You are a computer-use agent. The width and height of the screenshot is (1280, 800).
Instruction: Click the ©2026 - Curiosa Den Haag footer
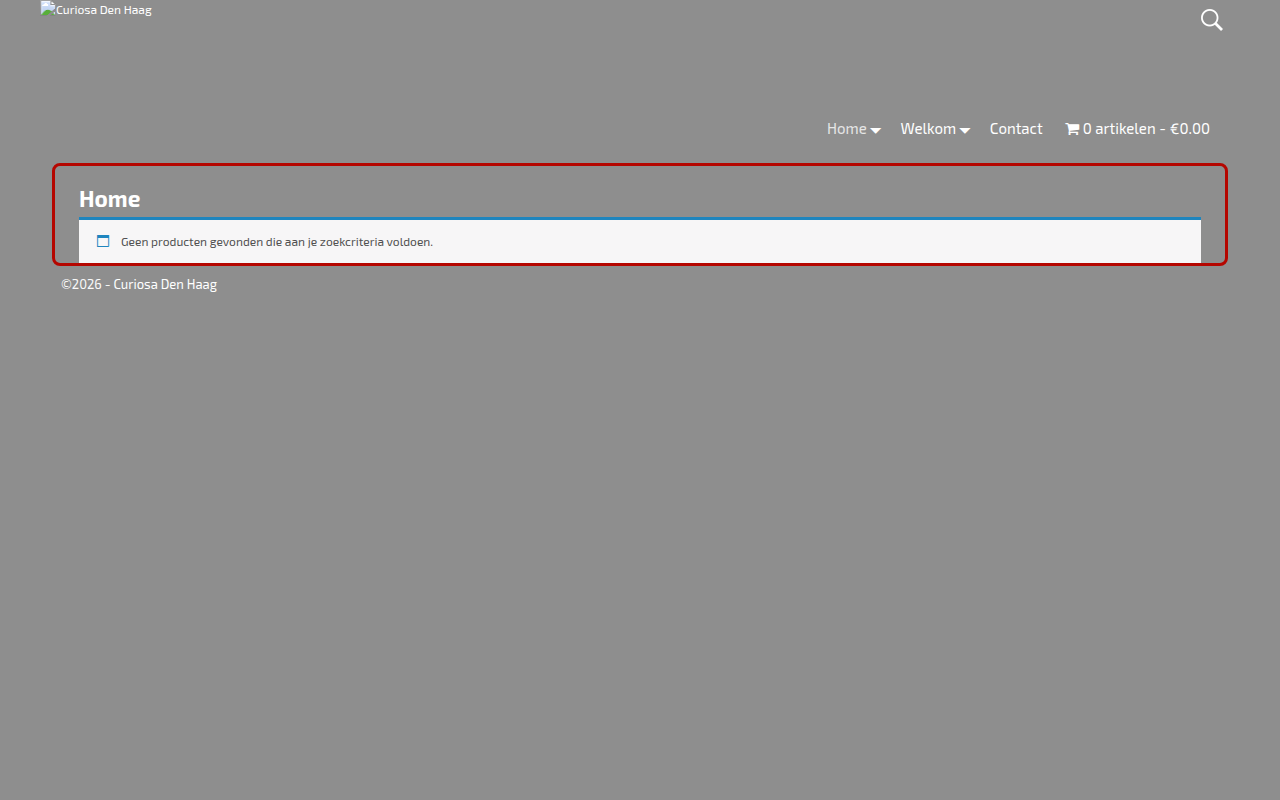[139, 284]
